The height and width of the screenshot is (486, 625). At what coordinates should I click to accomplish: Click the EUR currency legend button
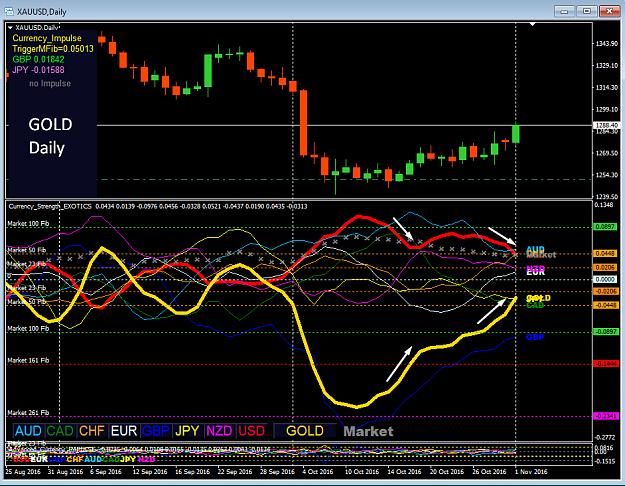(x=124, y=431)
